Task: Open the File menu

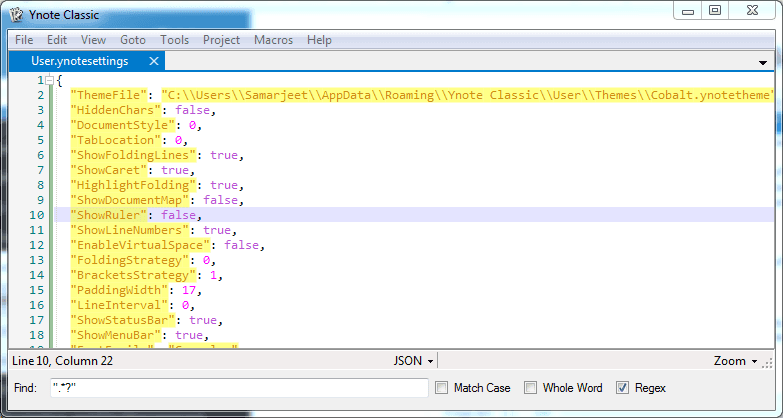Action: point(24,40)
